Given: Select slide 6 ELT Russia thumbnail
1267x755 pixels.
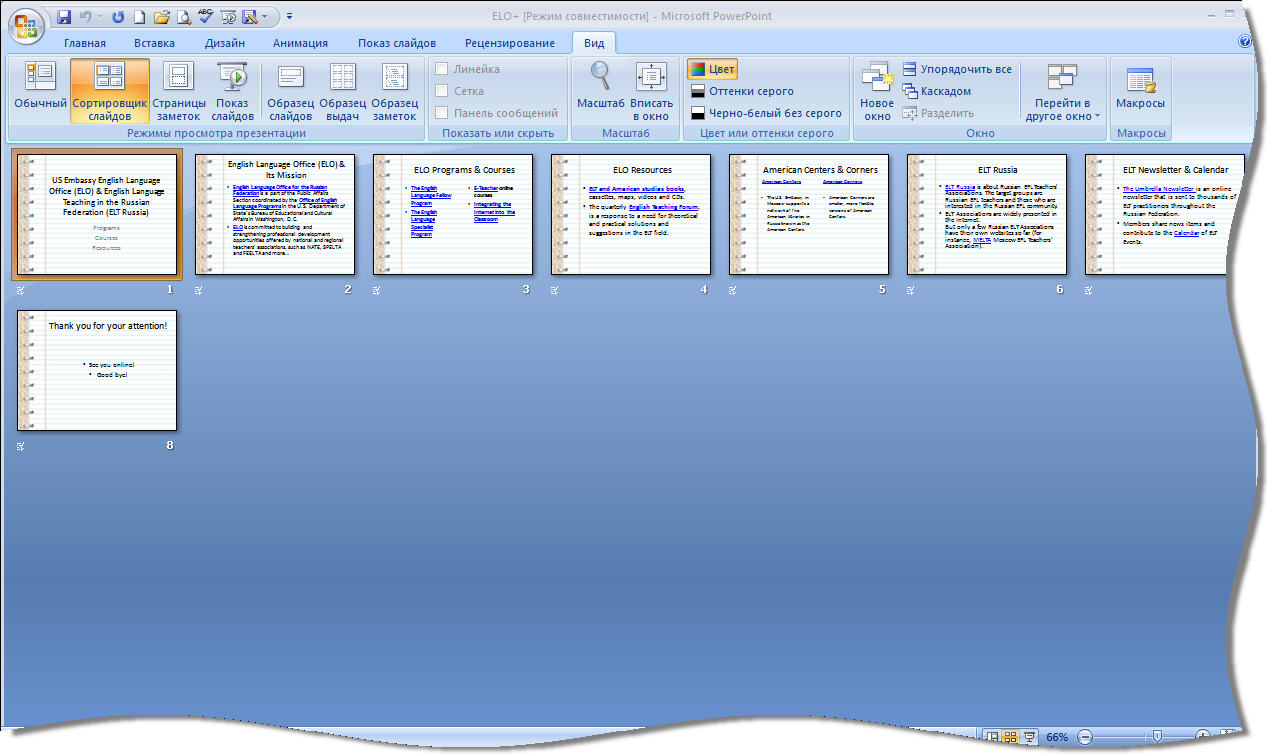Looking at the screenshot, I should point(987,214).
